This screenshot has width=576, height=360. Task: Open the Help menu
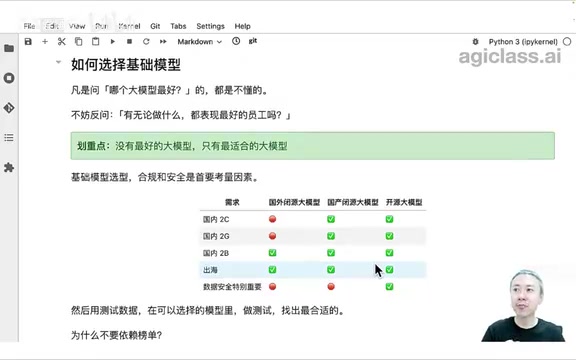tap(242, 26)
